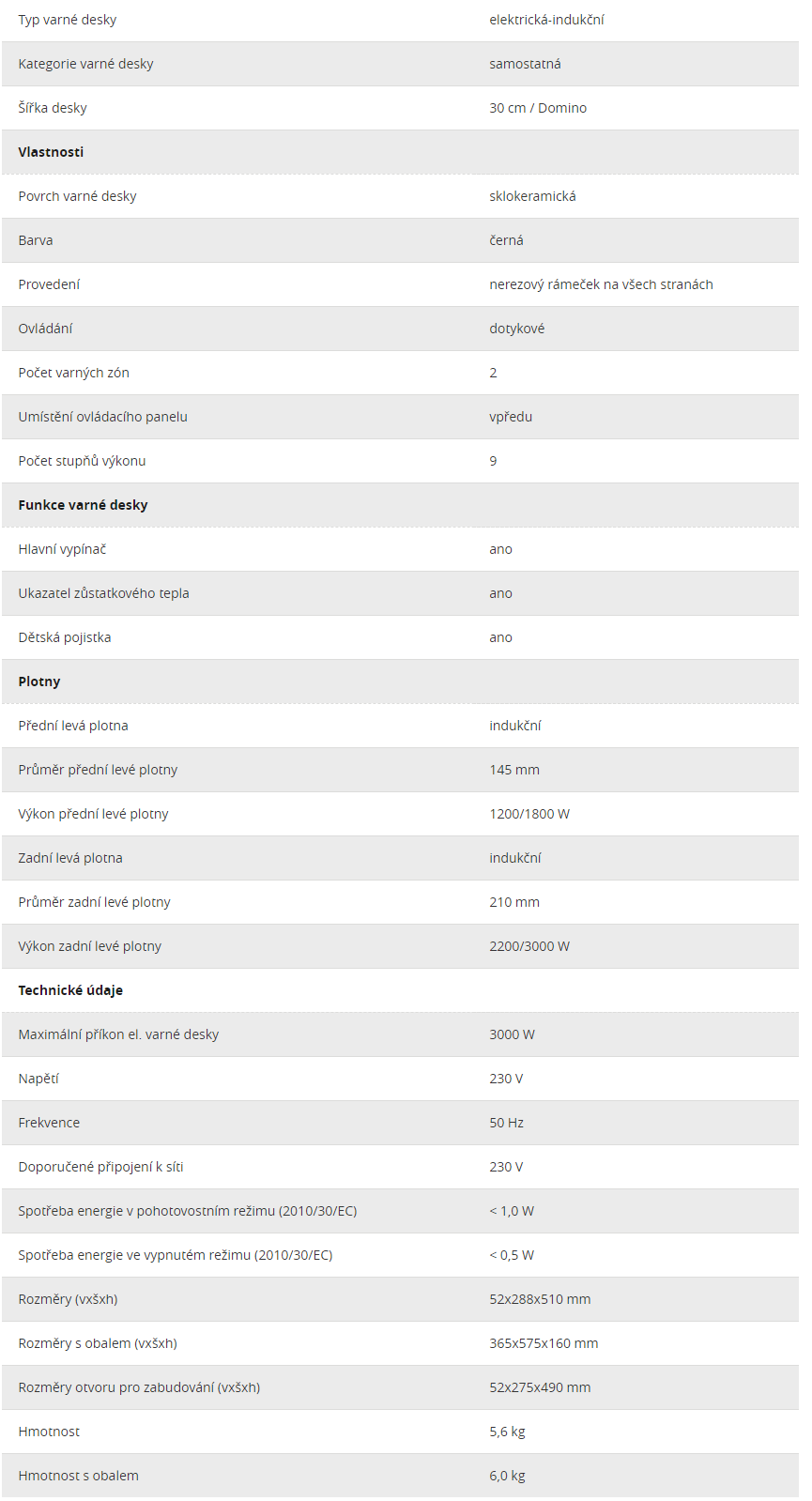Click the elektrická-indukční value
This screenshot has height=1501, width=812.
tap(546, 20)
